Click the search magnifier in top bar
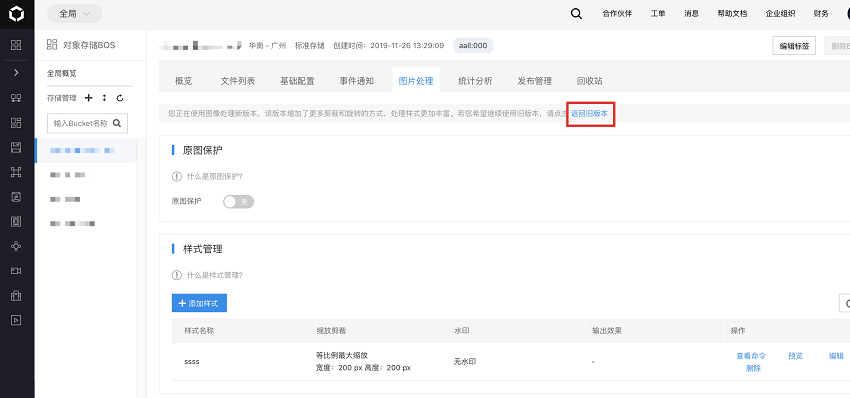This screenshot has width=850, height=398. [x=576, y=14]
